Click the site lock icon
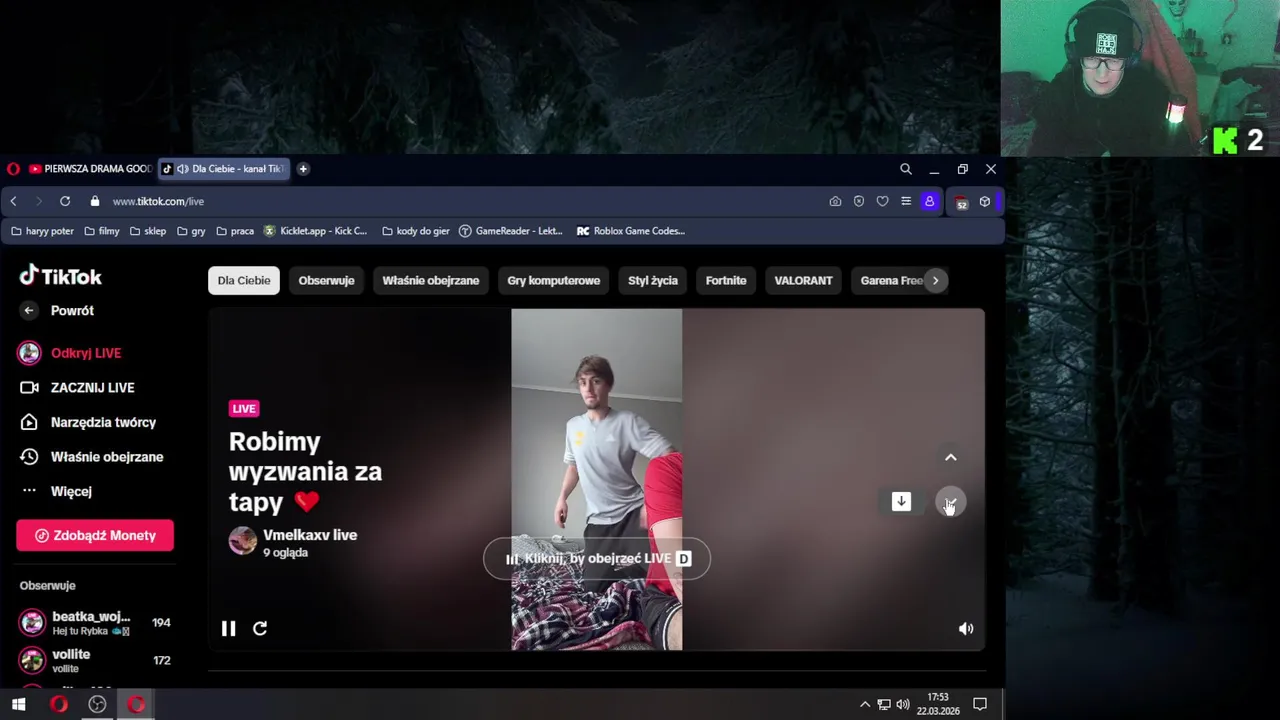This screenshot has height=720, width=1280. click(95, 201)
